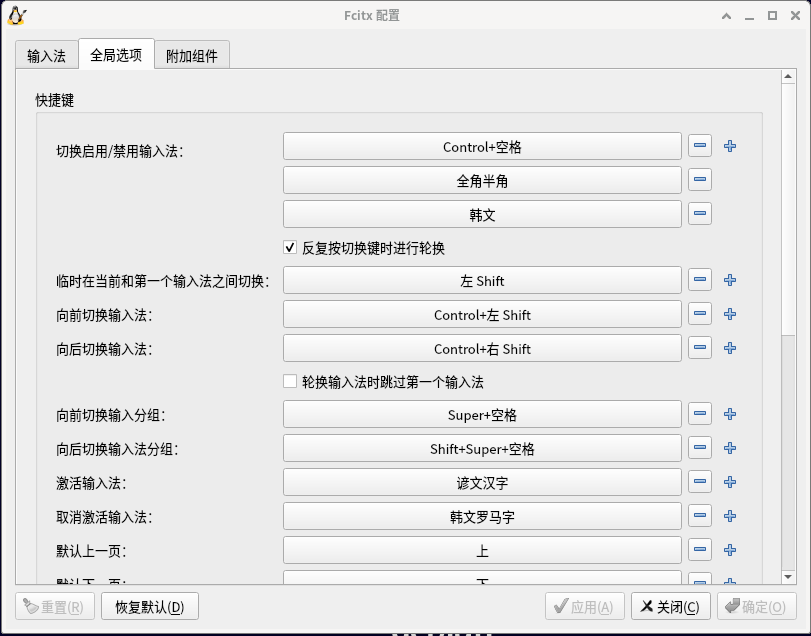Change the 上 hotkey for 默认上一页
Image resolution: width=811 pixels, height=636 pixels.
pos(482,550)
